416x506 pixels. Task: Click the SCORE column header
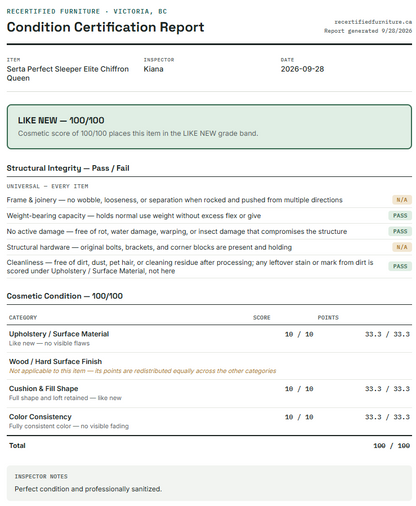point(262,317)
